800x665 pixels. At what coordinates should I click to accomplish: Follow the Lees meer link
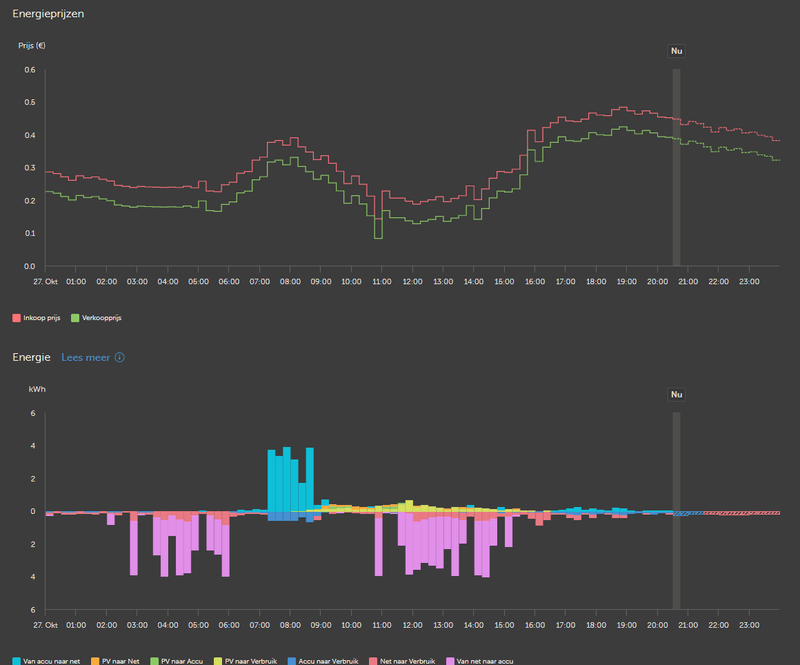click(86, 357)
